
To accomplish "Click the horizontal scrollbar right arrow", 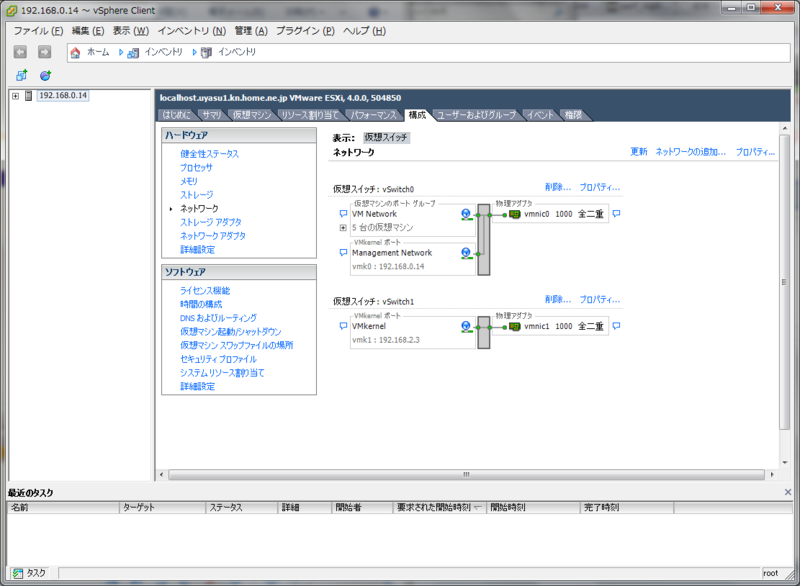I will [x=772, y=474].
